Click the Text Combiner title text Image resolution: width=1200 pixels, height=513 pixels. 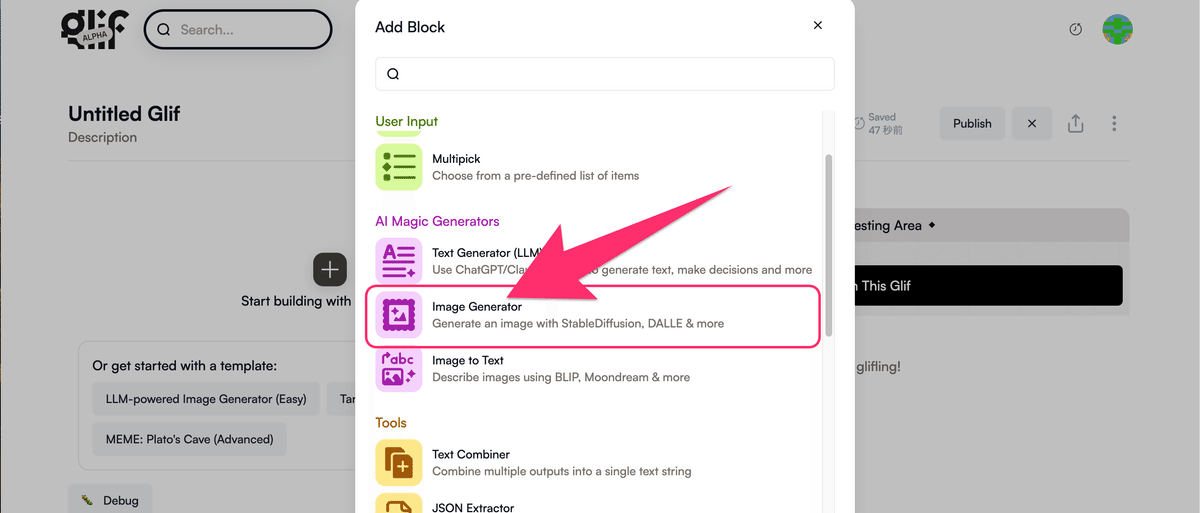pyautogui.click(x=471, y=454)
